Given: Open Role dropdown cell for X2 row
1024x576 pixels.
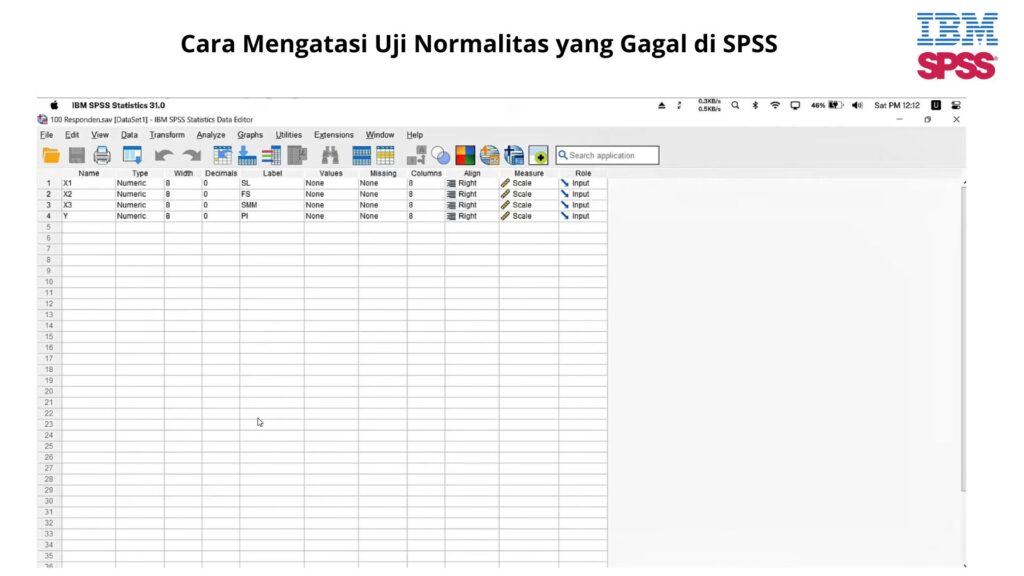Looking at the screenshot, I should (583, 194).
